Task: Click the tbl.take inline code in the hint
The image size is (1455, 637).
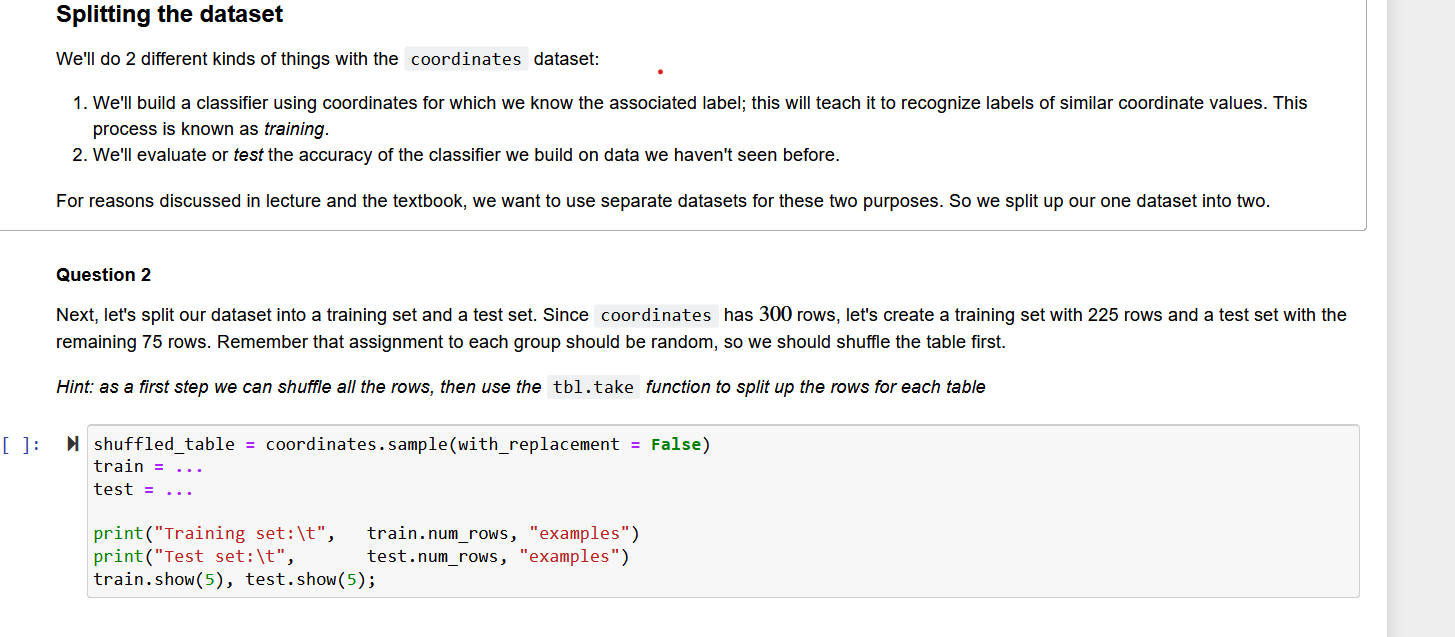Action: point(593,386)
